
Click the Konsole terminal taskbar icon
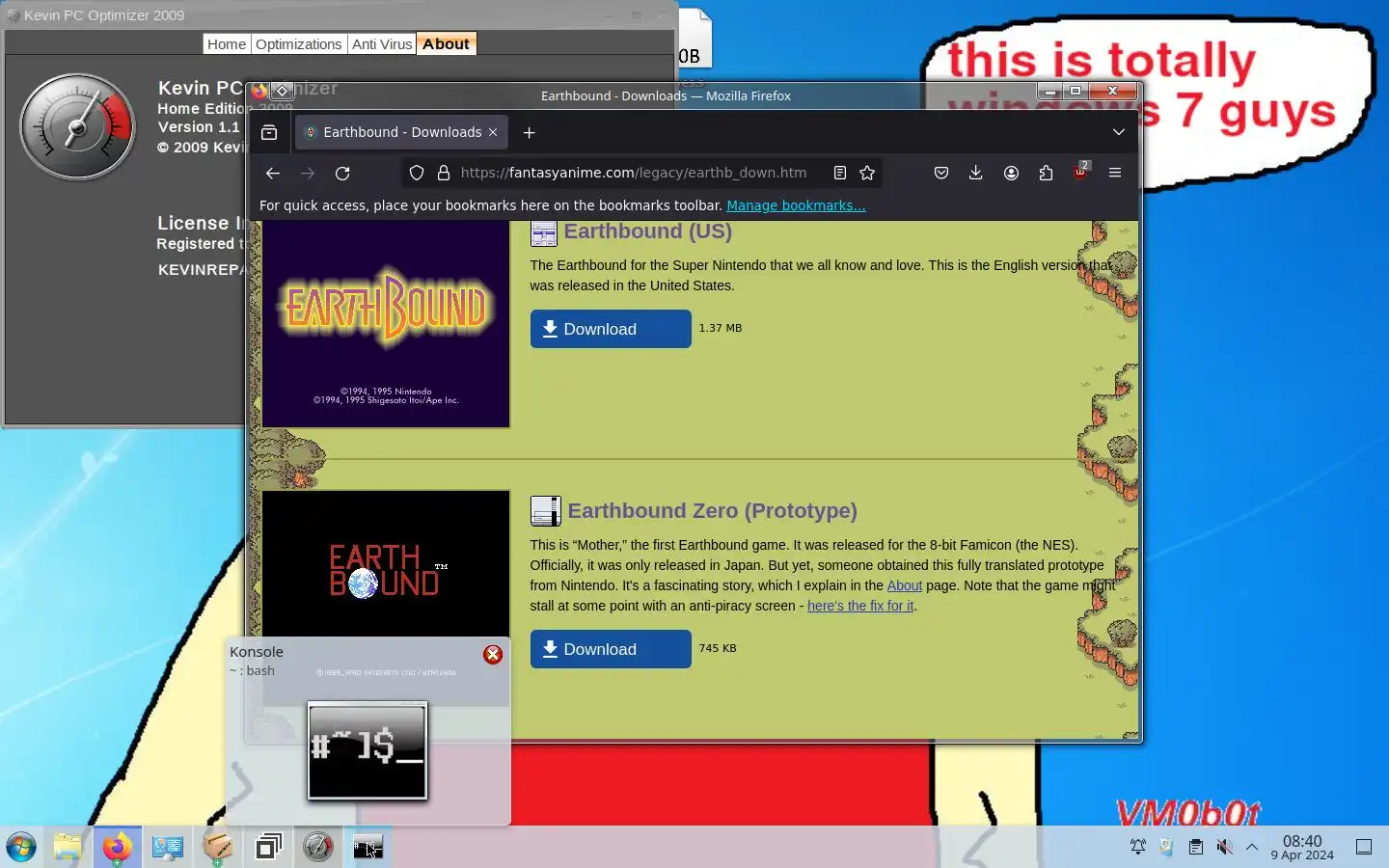click(x=368, y=848)
